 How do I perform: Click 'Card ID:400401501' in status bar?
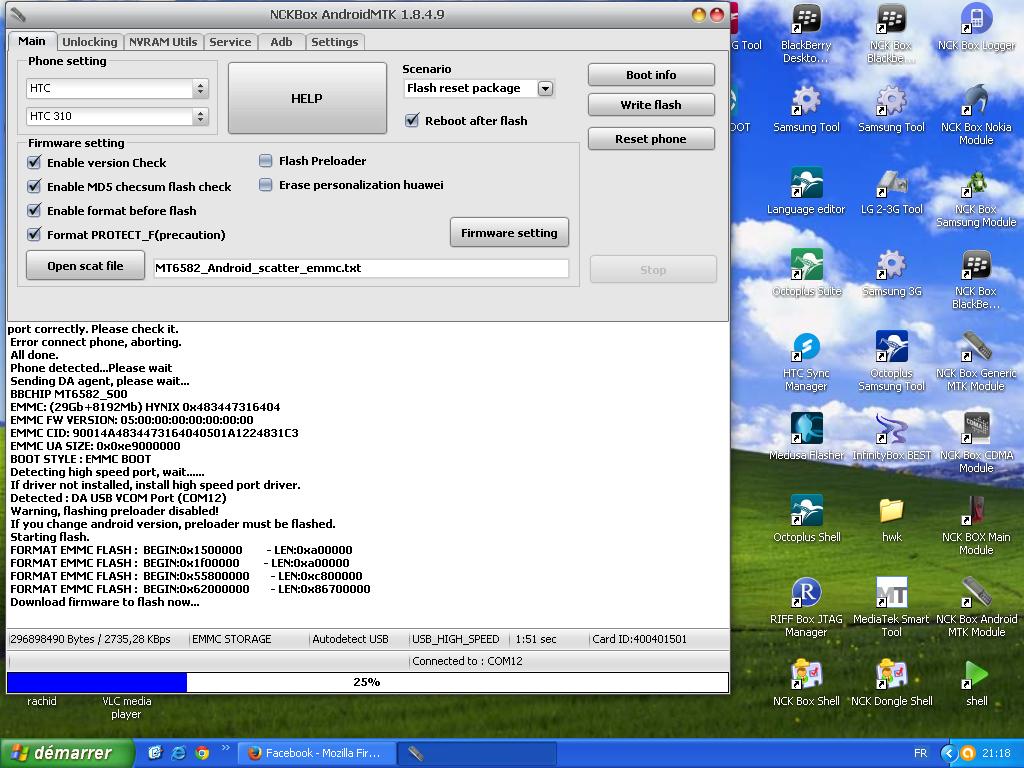(x=639, y=639)
